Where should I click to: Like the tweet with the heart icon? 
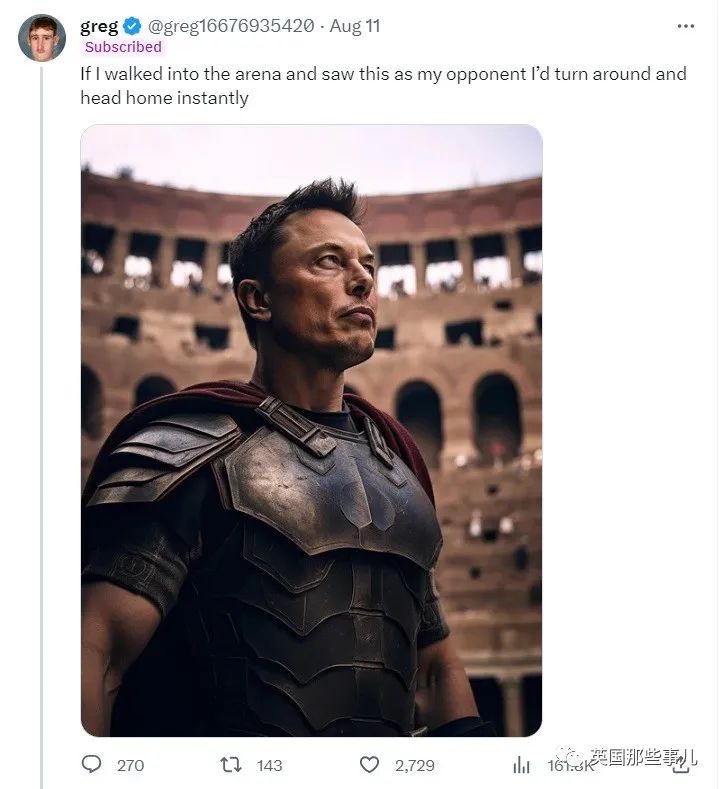369,765
